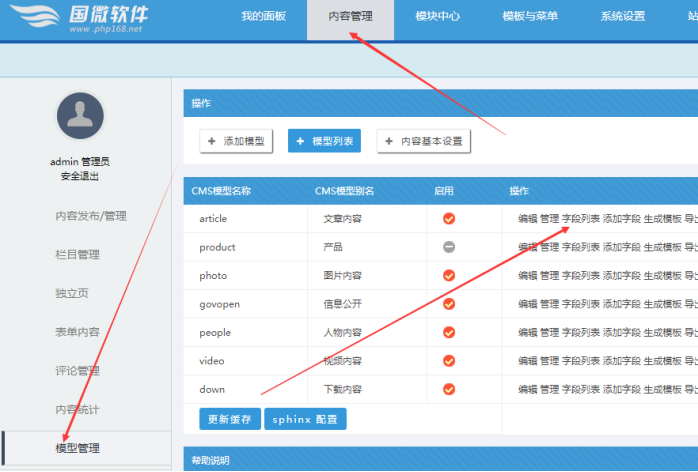This screenshot has height=472, width=698.
Task: Click enabled check icon for down row
Action: 448,389
